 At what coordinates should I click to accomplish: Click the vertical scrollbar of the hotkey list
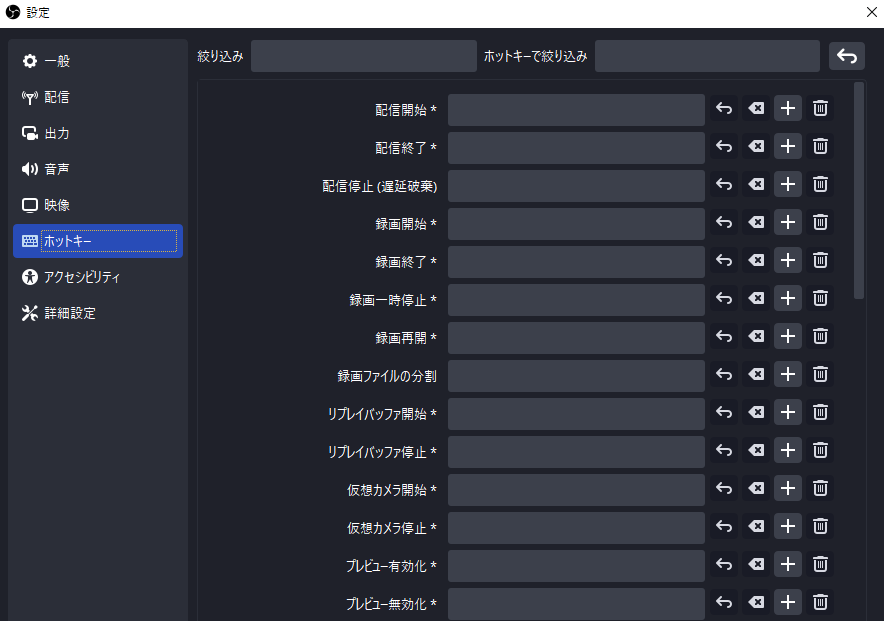point(859,190)
